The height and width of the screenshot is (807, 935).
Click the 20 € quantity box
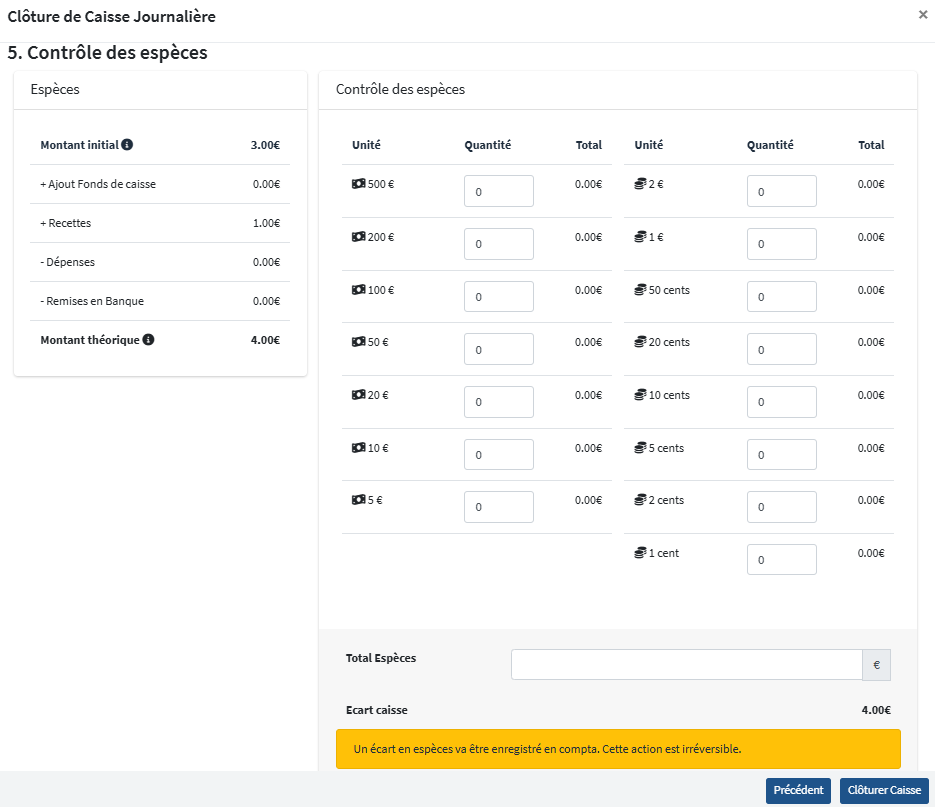498,402
